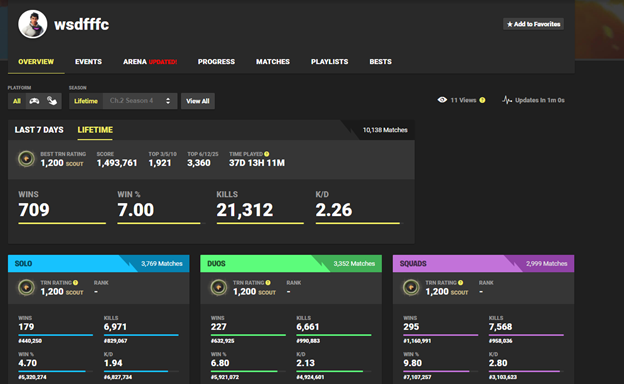Click the pulse updates icon

507,100
